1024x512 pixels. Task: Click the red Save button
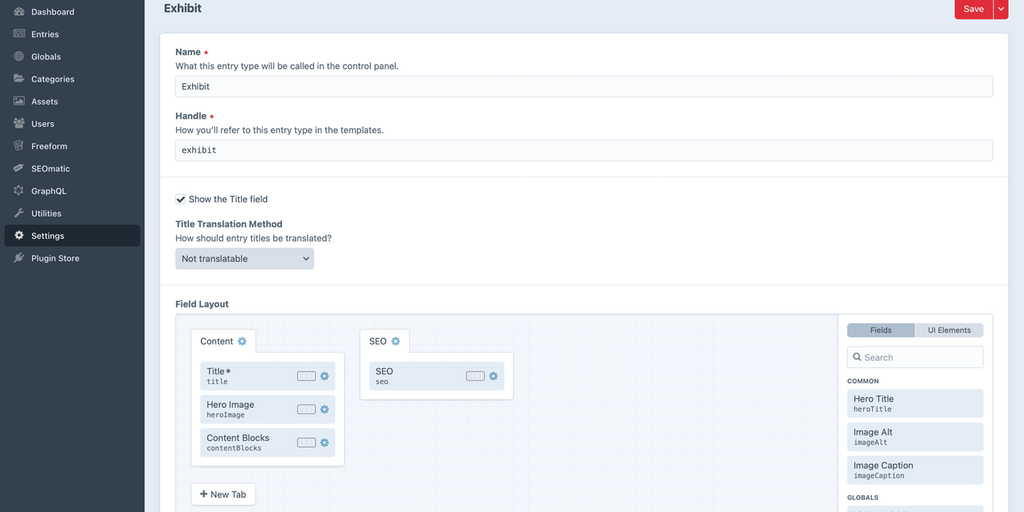click(x=973, y=9)
